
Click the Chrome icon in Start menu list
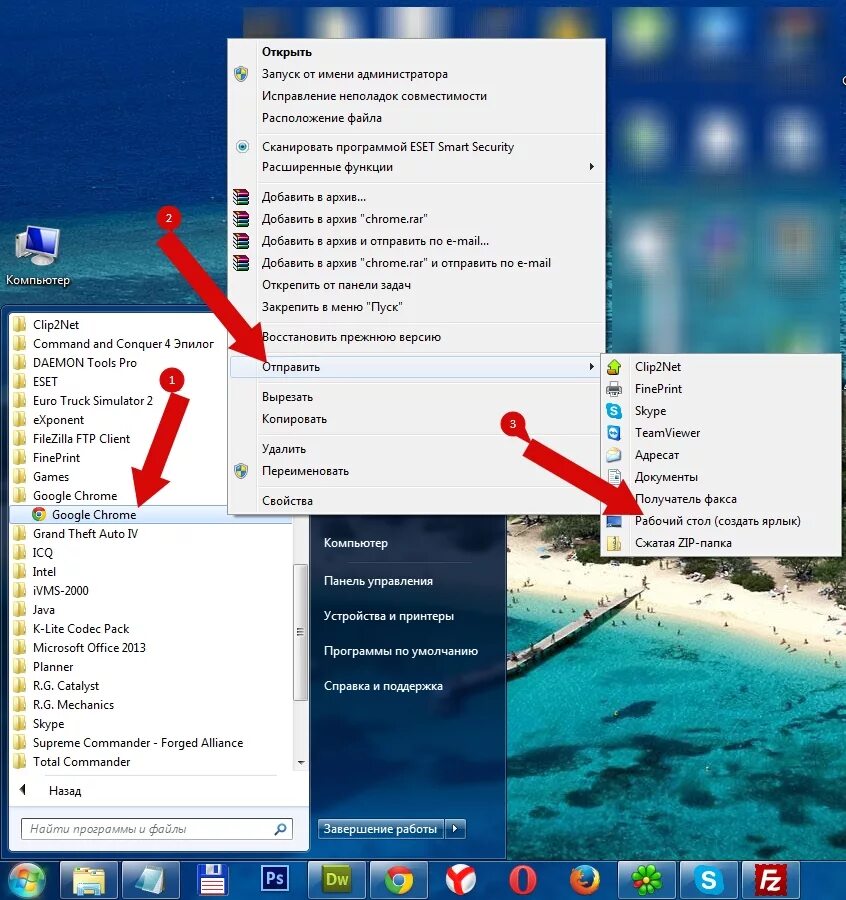(39, 514)
